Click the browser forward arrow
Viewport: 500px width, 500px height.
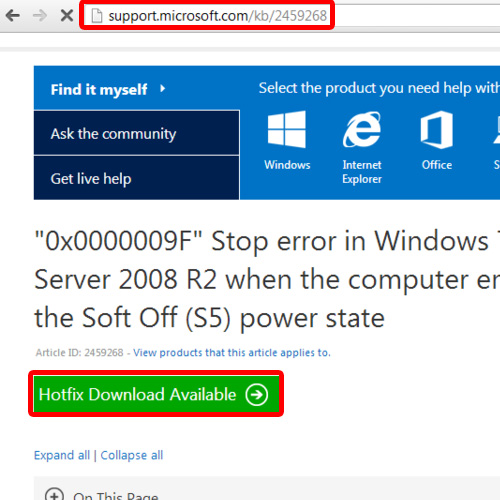coord(40,15)
